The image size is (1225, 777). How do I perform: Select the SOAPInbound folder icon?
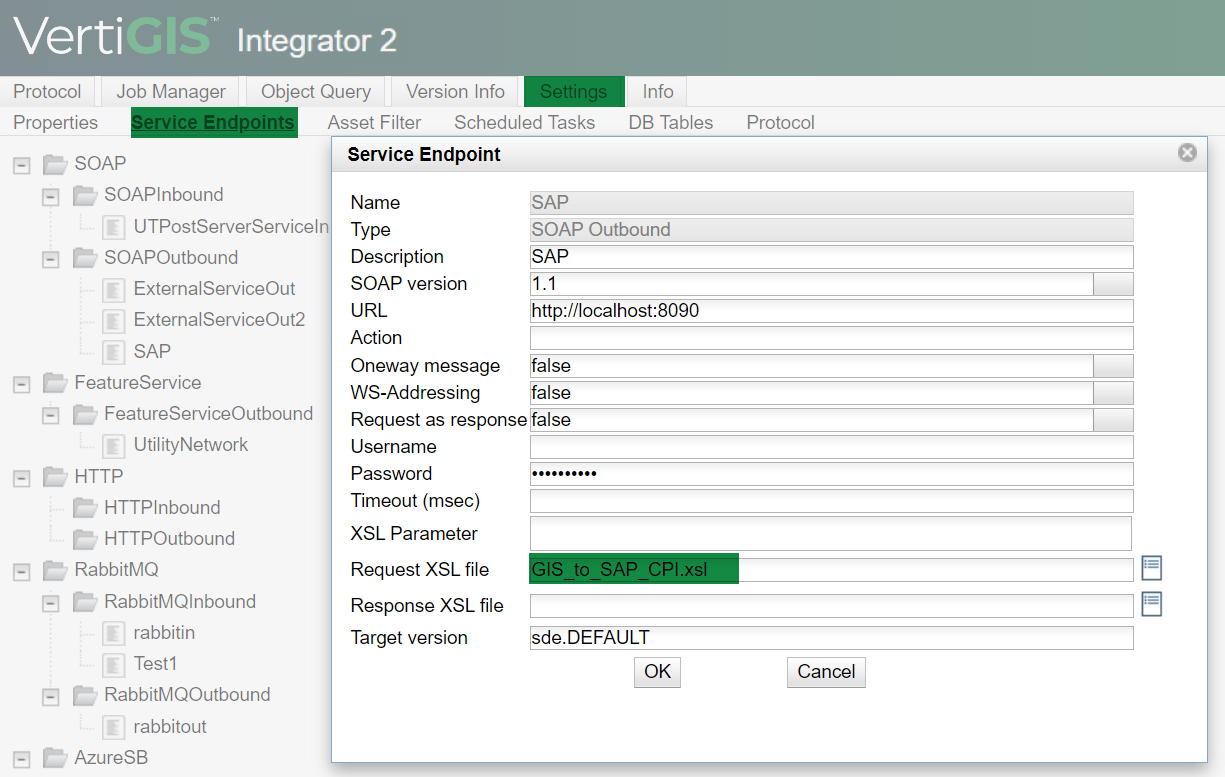click(84, 195)
